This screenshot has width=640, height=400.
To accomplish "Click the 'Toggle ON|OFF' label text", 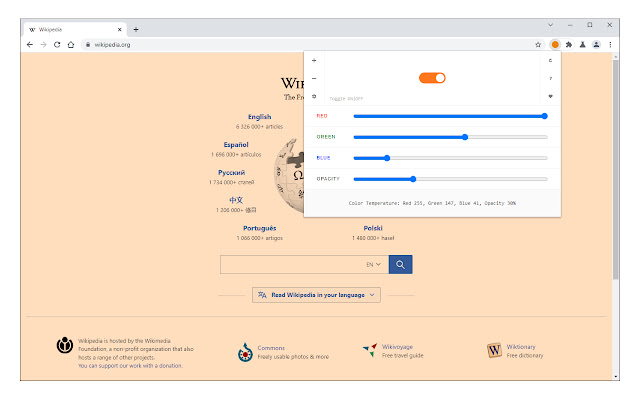I will (x=346, y=98).
